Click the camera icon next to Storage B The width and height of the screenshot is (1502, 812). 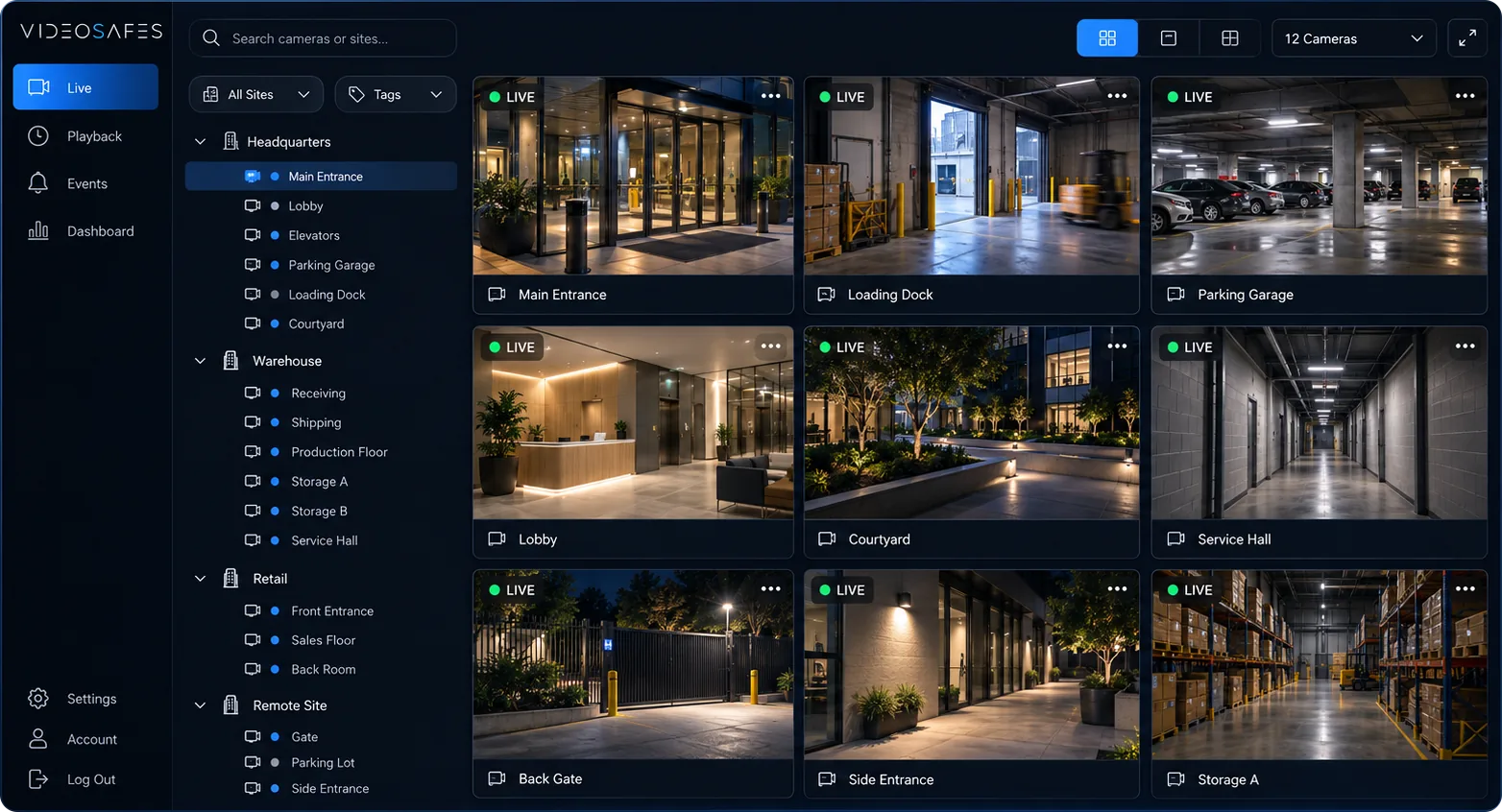click(253, 511)
